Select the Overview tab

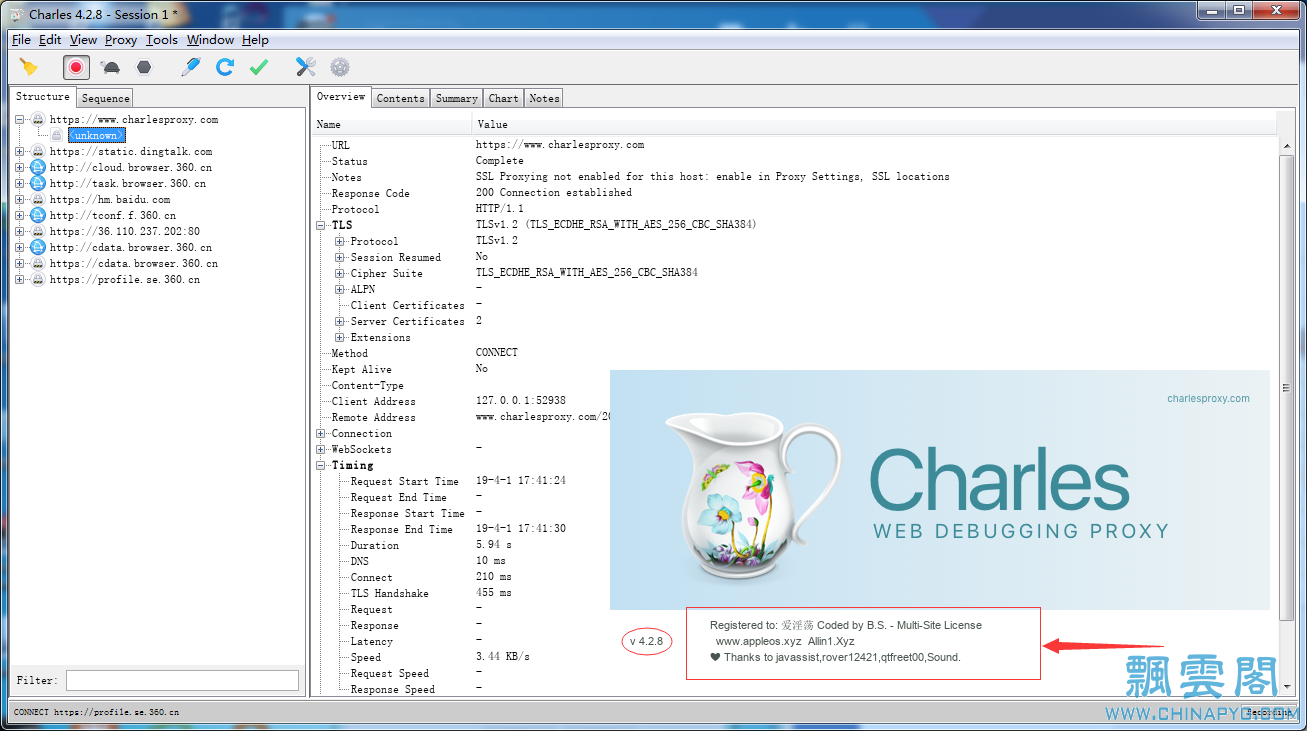click(x=341, y=97)
